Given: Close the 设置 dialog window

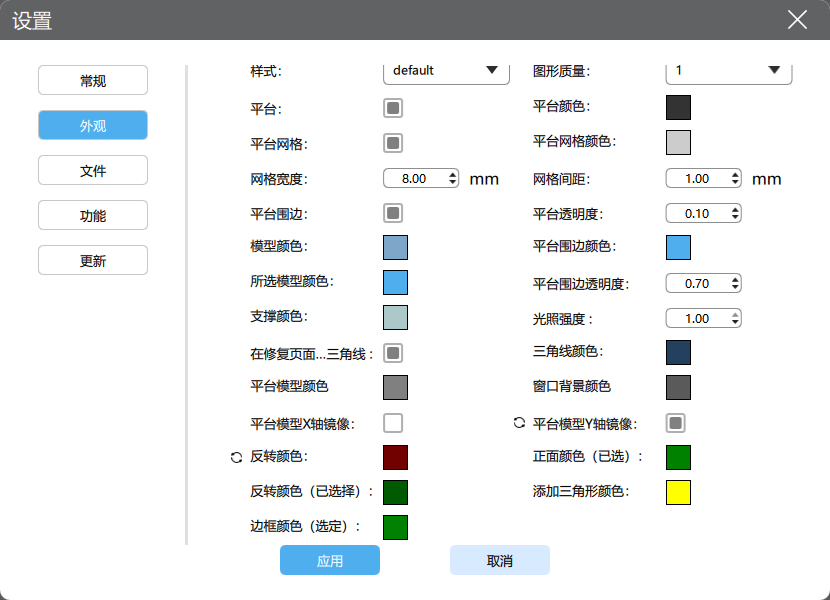Looking at the screenshot, I should tap(797, 20).
